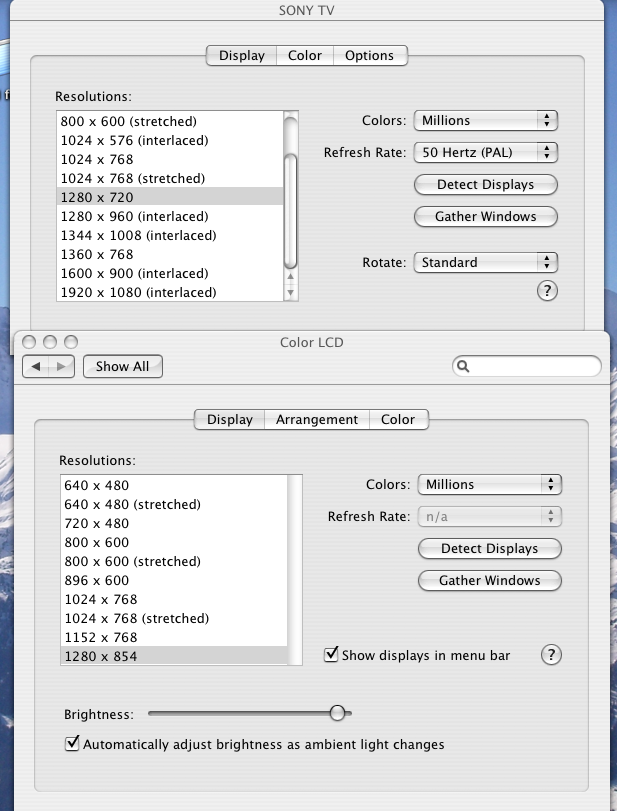617x811 pixels.
Task: Select 720 x 480 resolution
Action: (174, 523)
